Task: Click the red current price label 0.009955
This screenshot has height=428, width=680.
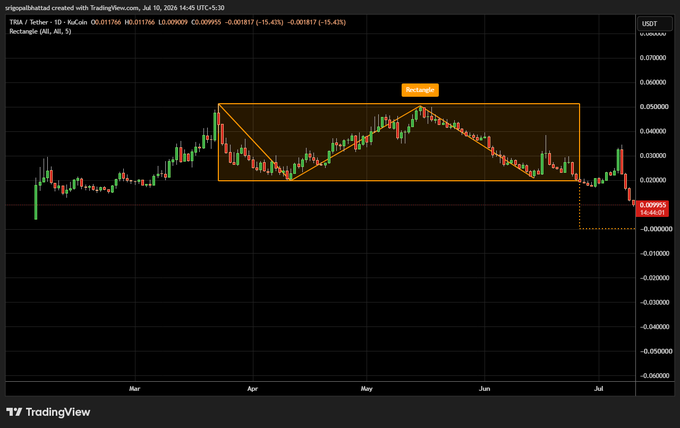Action: tap(653, 205)
